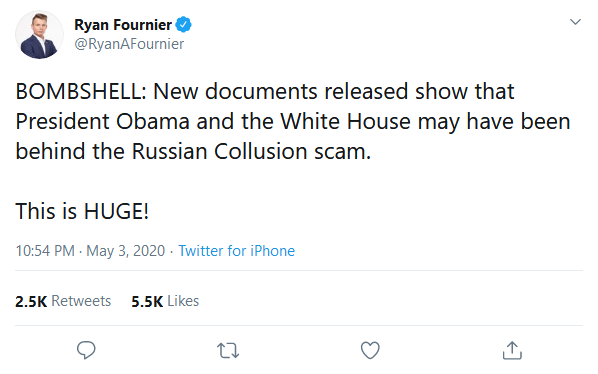Click the 'Likes' label word
This screenshot has width=598, height=374.
[183, 301]
